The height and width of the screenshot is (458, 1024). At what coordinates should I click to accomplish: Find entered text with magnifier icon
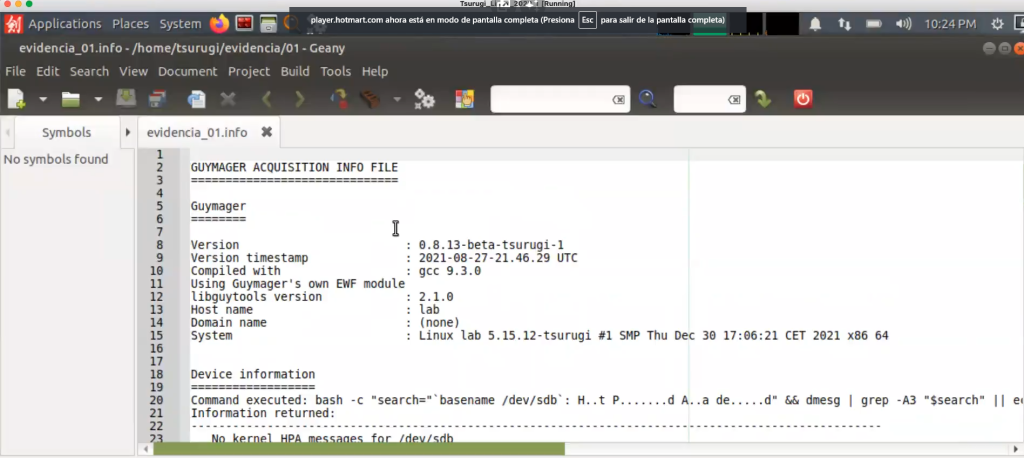(x=647, y=99)
